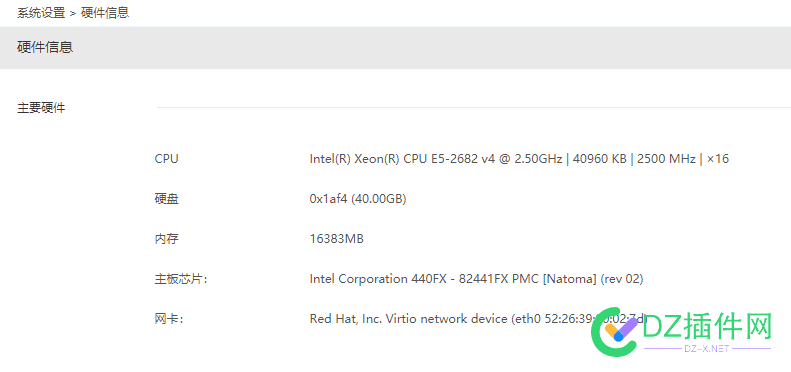791x372 pixels.
Task: Select the 16383MB memory value
Action: click(x=336, y=239)
